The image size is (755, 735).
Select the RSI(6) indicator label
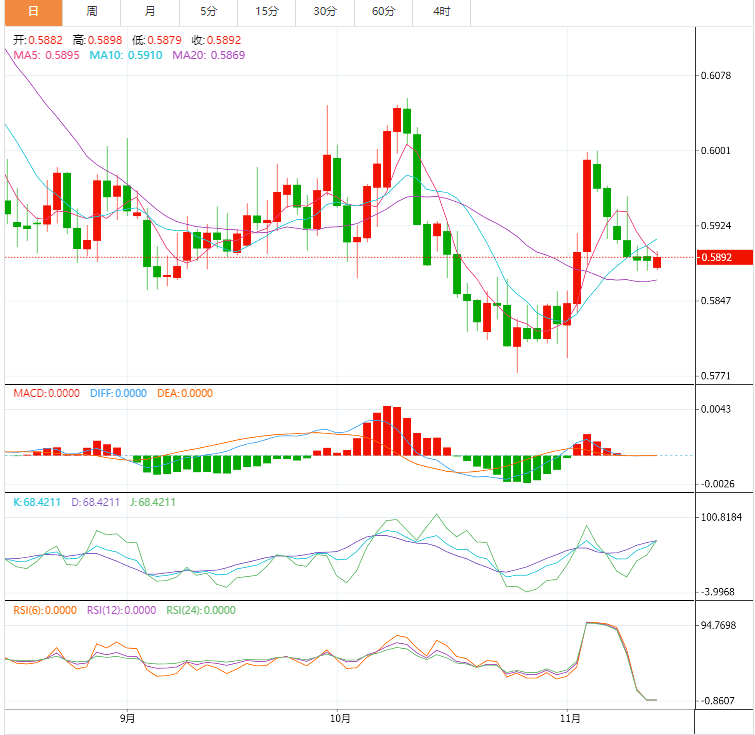(45, 609)
